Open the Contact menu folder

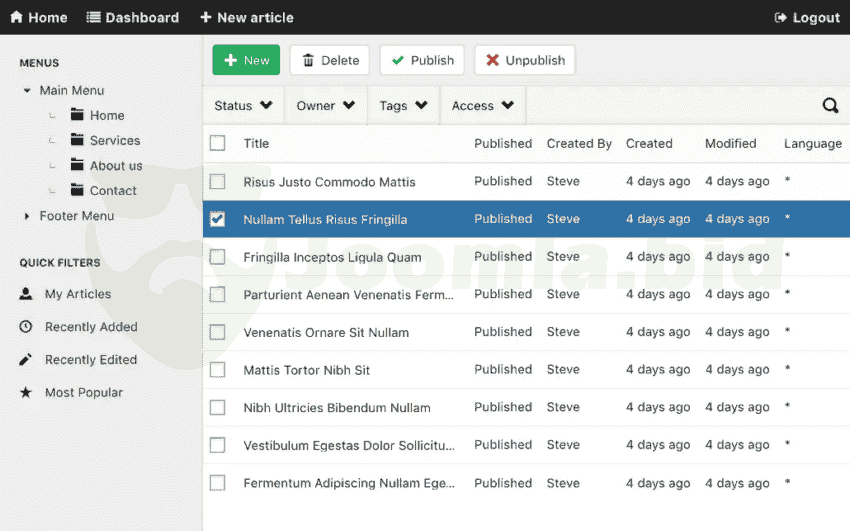112,191
